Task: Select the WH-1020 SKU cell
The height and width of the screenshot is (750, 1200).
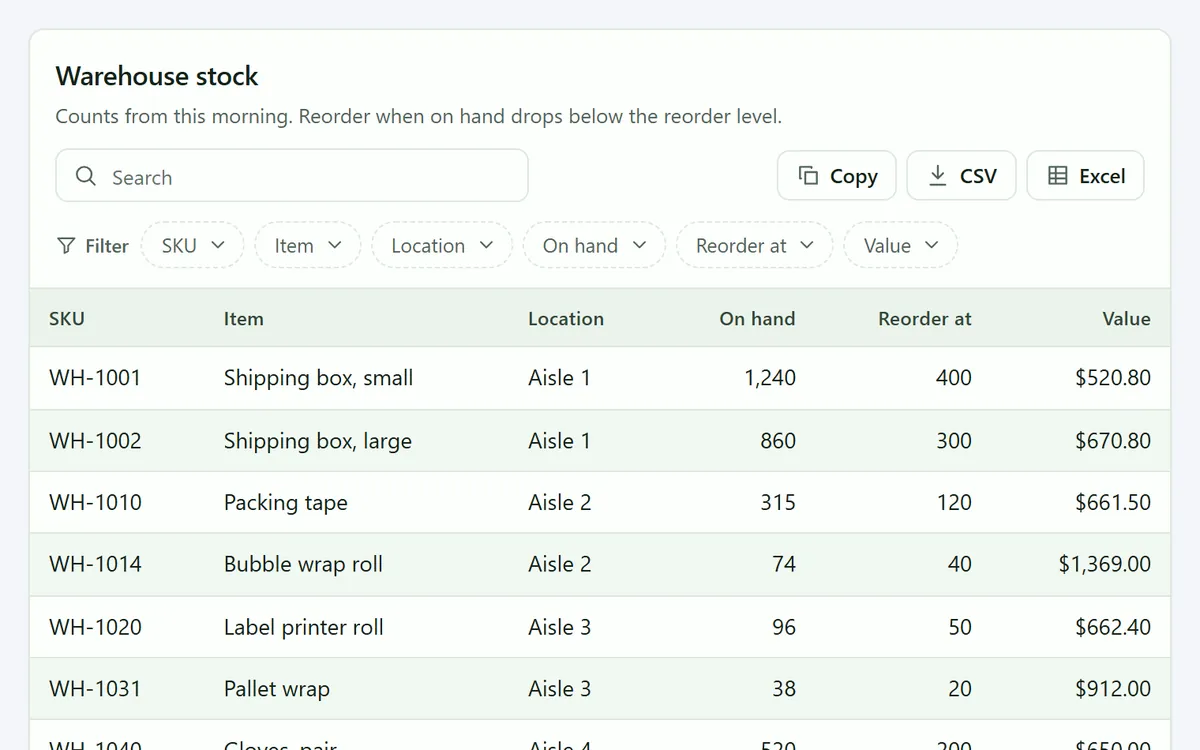Action: (95, 627)
